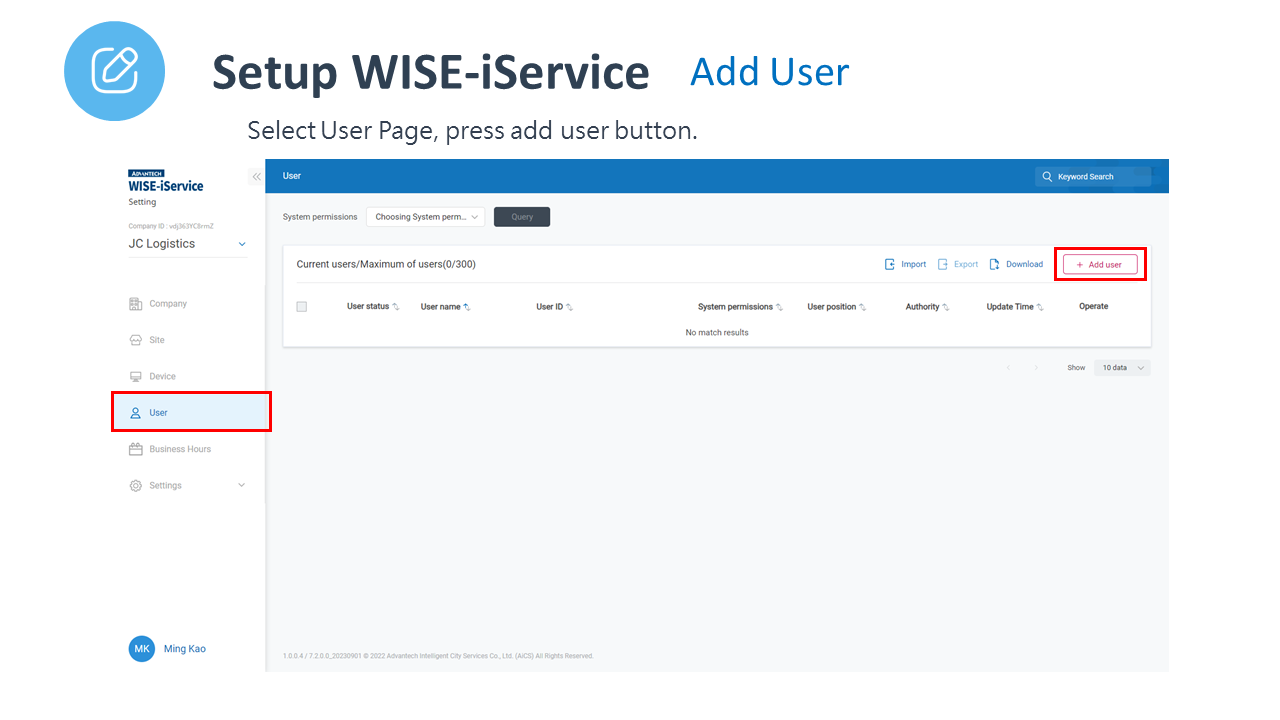Click the Settings gear icon
This screenshot has width=1280, height=720.
point(136,486)
